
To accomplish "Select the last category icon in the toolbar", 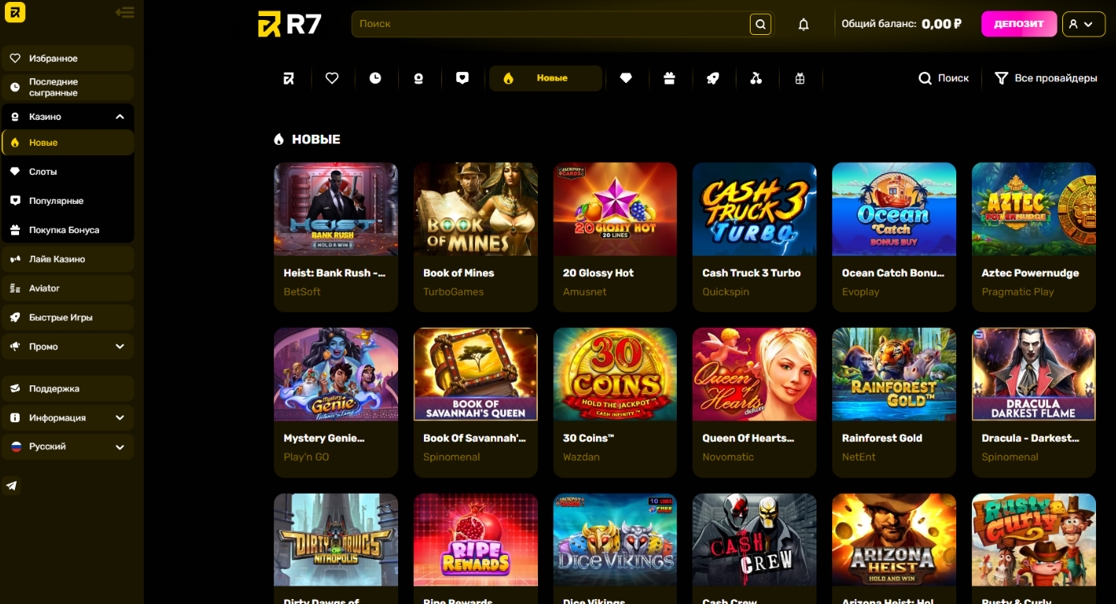I will click(799, 78).
